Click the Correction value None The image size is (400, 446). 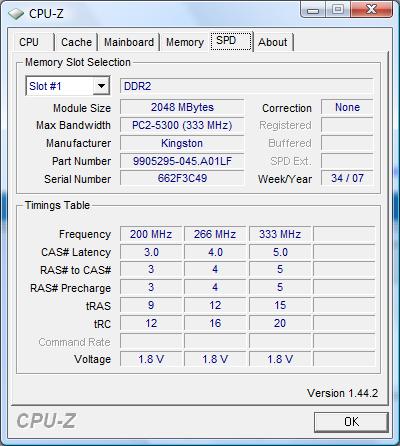[347, 107]
